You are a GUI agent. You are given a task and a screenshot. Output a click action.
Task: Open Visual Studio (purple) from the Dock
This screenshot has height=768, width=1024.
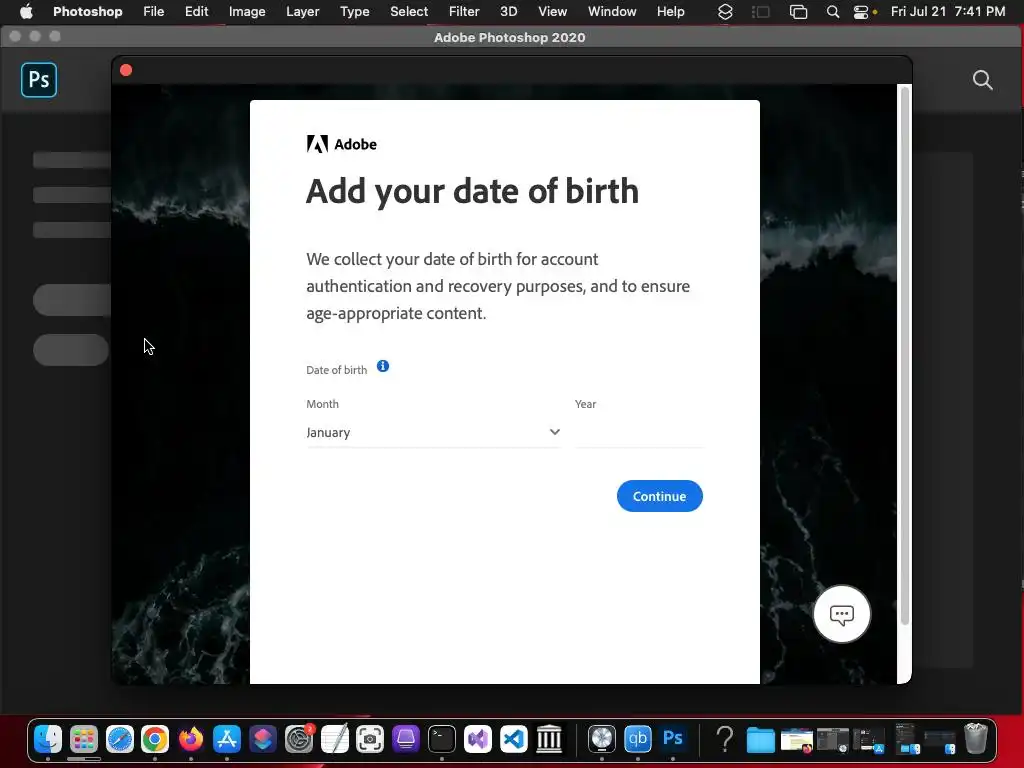click(x=477, y=739)
